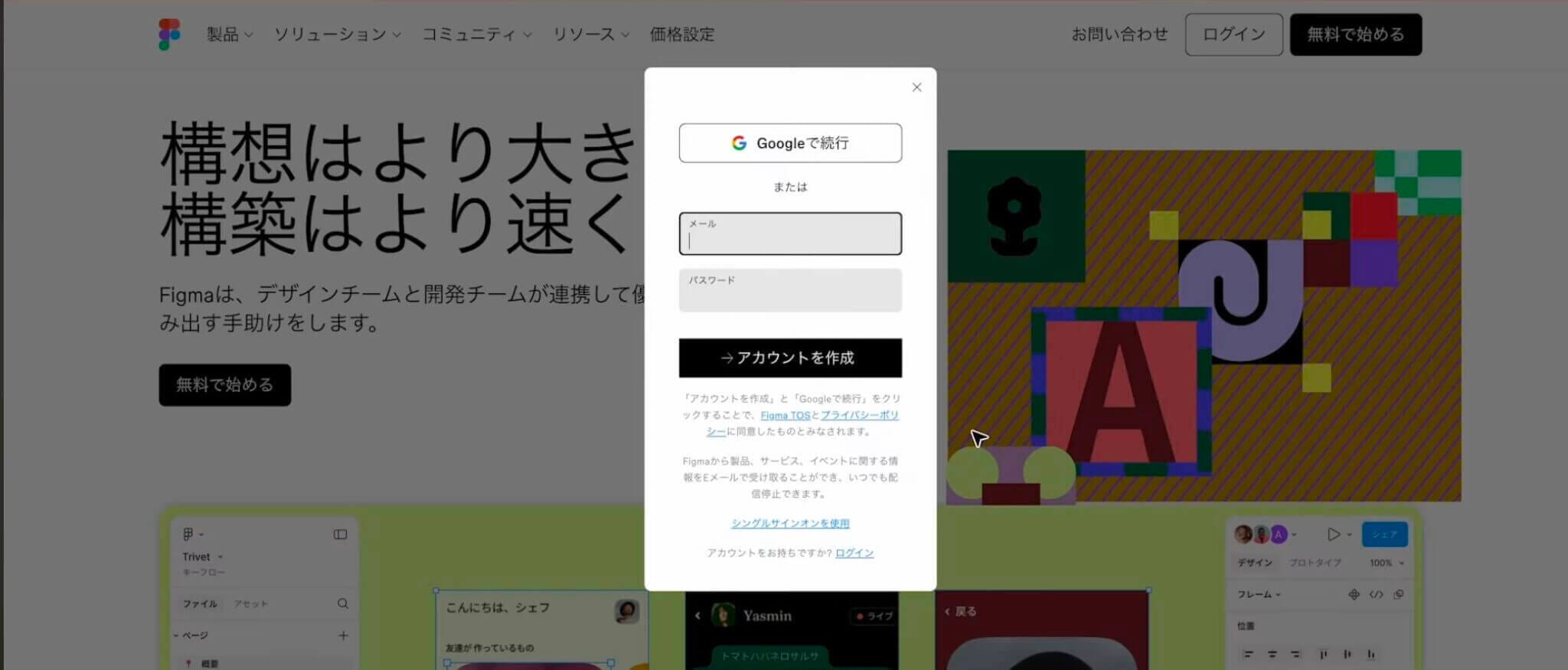The height and width of the screenshot is (670, 1568).
Task: Close the sign-up dialog with the X
Action: [x=916, y=87]
